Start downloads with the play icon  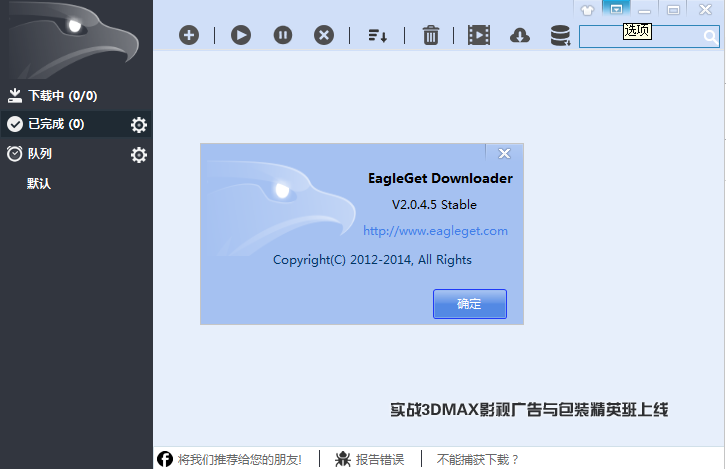241,35
